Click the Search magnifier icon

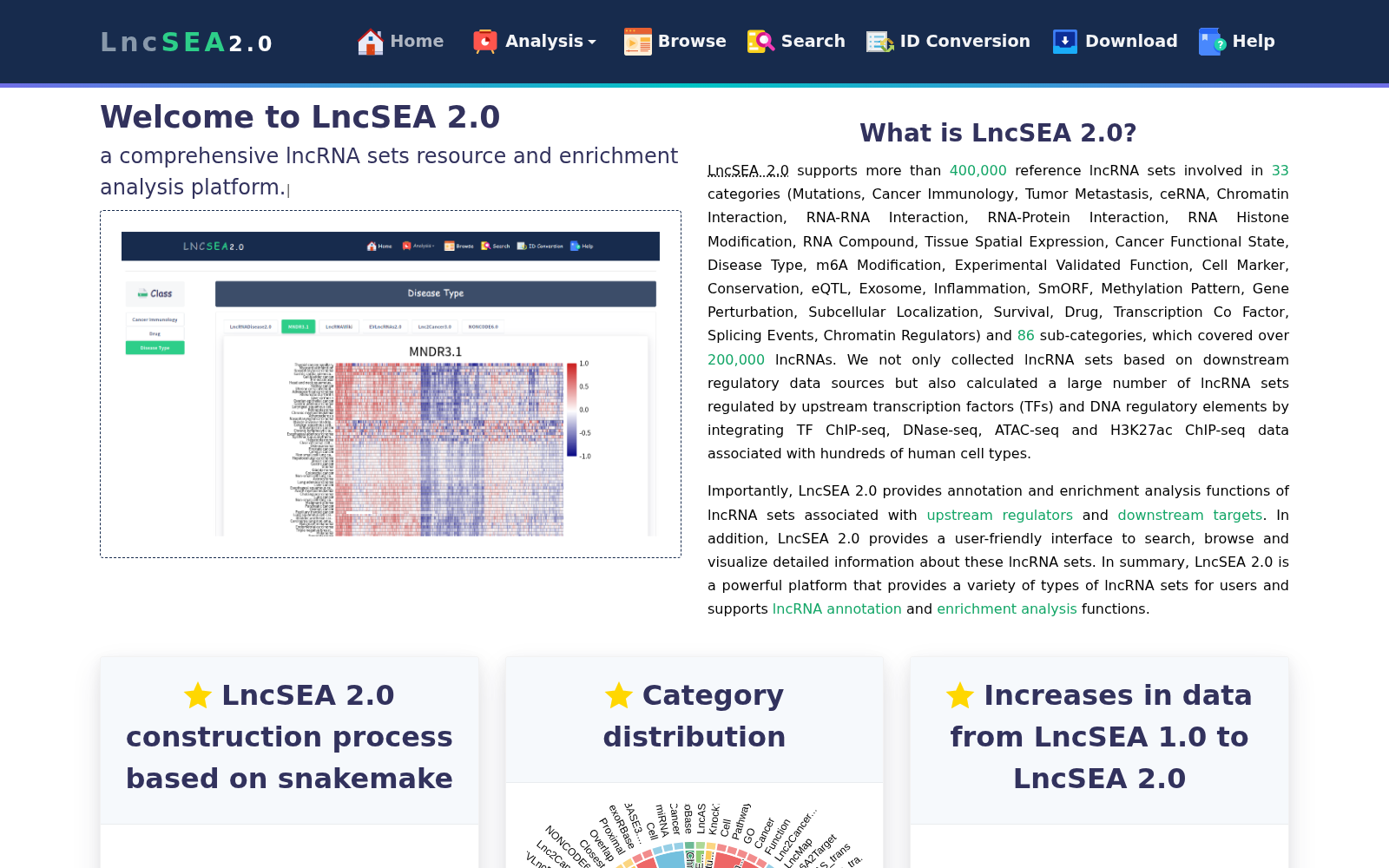coord(761,42)
